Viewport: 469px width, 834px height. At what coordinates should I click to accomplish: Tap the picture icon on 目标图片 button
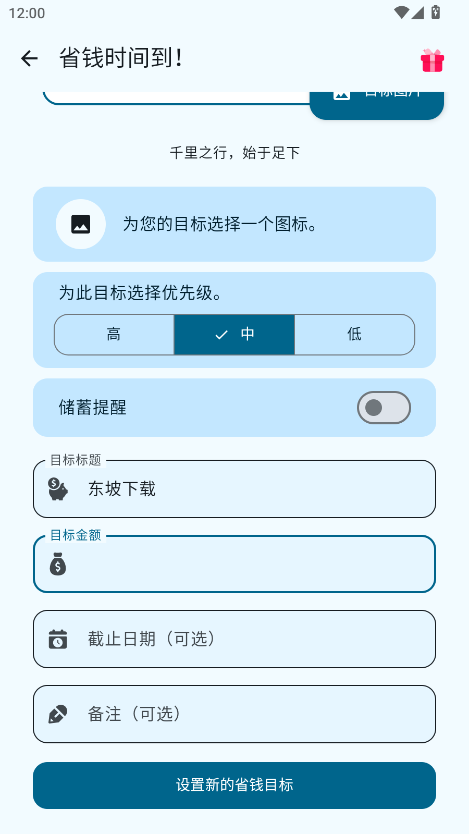click(x=341, y=94)
